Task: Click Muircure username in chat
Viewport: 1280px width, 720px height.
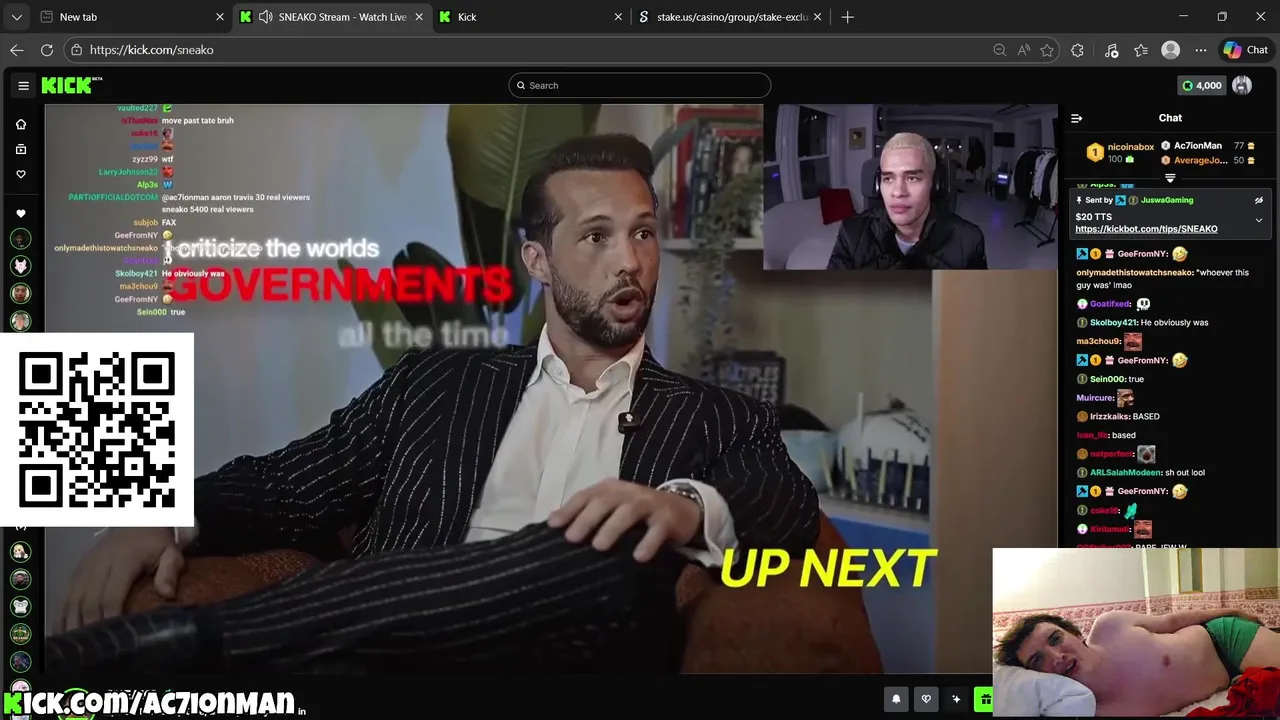Action: (1095, 398)
